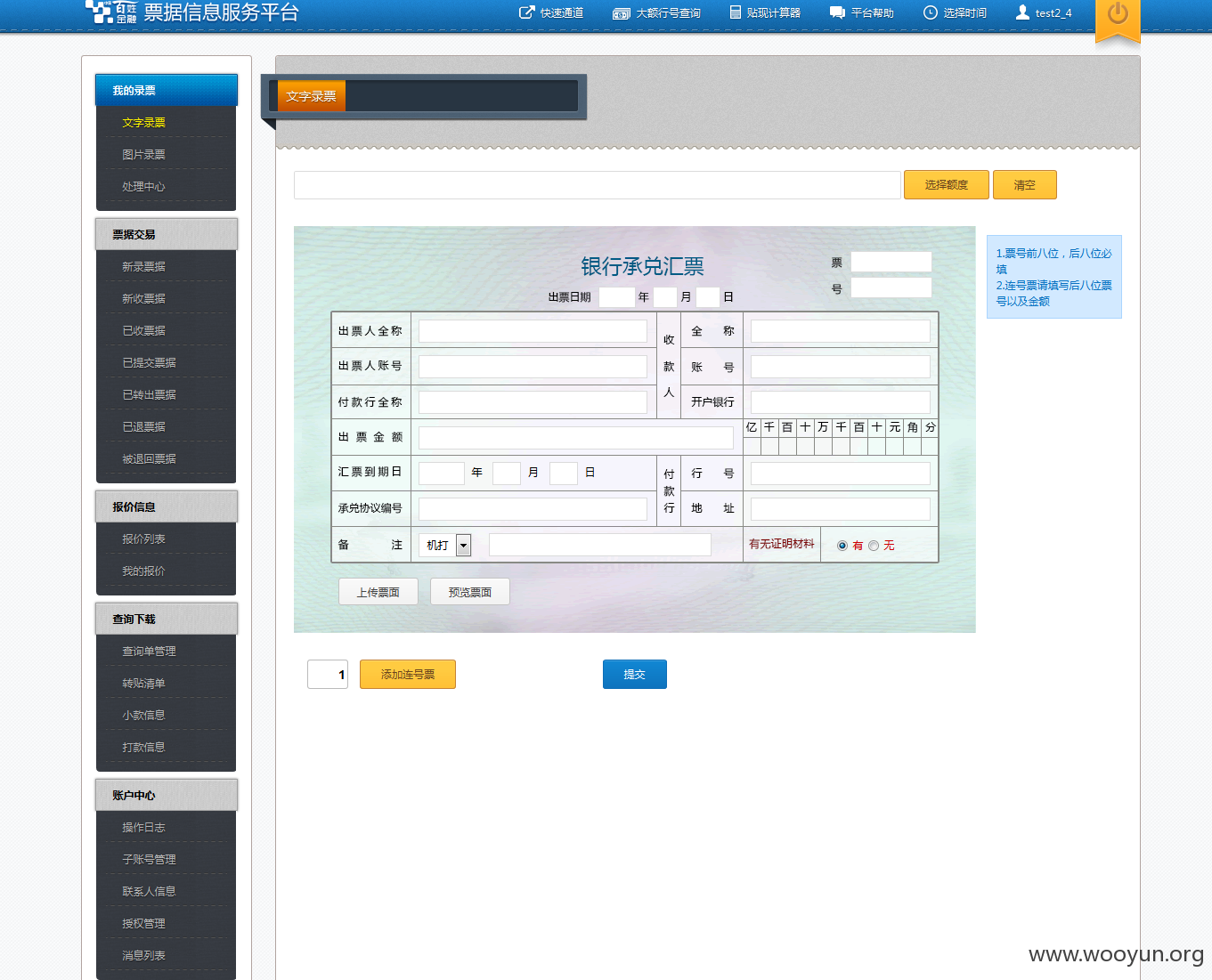Click the 平台帮助 chat bubble icon
1212x980 pixels.
[837, 12]
